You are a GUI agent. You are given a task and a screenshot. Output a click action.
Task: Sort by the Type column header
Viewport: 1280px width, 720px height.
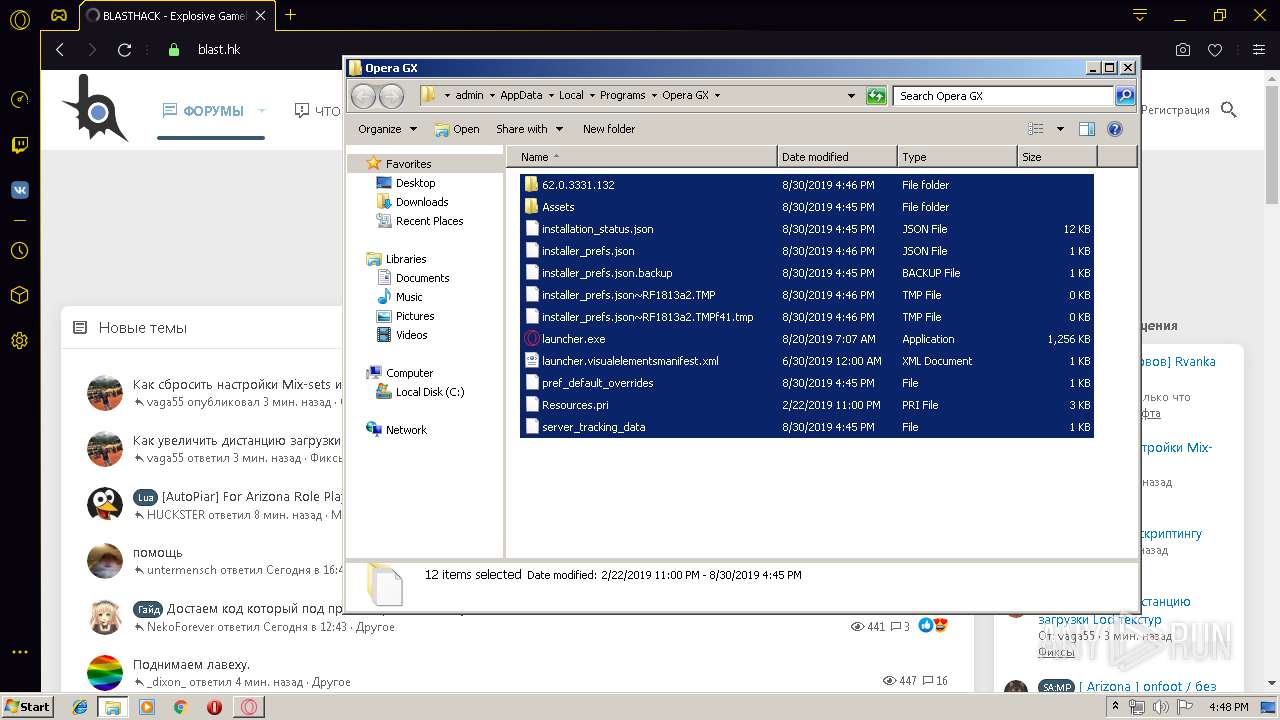(x=957, y=157)
